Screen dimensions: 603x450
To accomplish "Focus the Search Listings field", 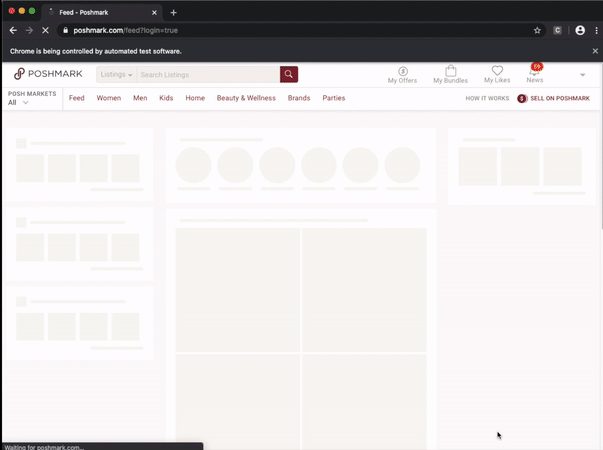I will pos(208,75).
